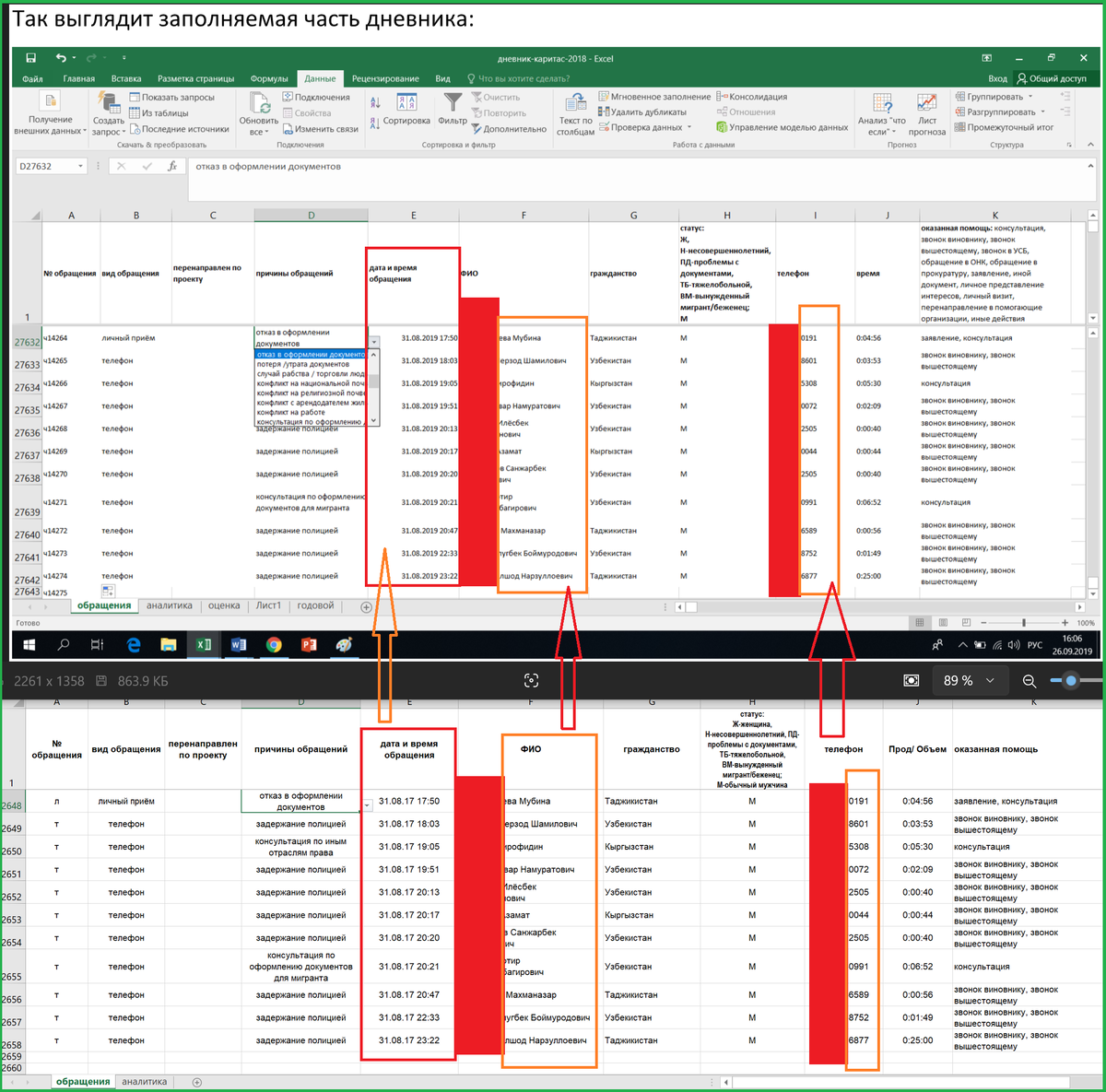Click the Текст по столбцам icon
Viewport: 1106px width, 1092px height.
point(576,102)
